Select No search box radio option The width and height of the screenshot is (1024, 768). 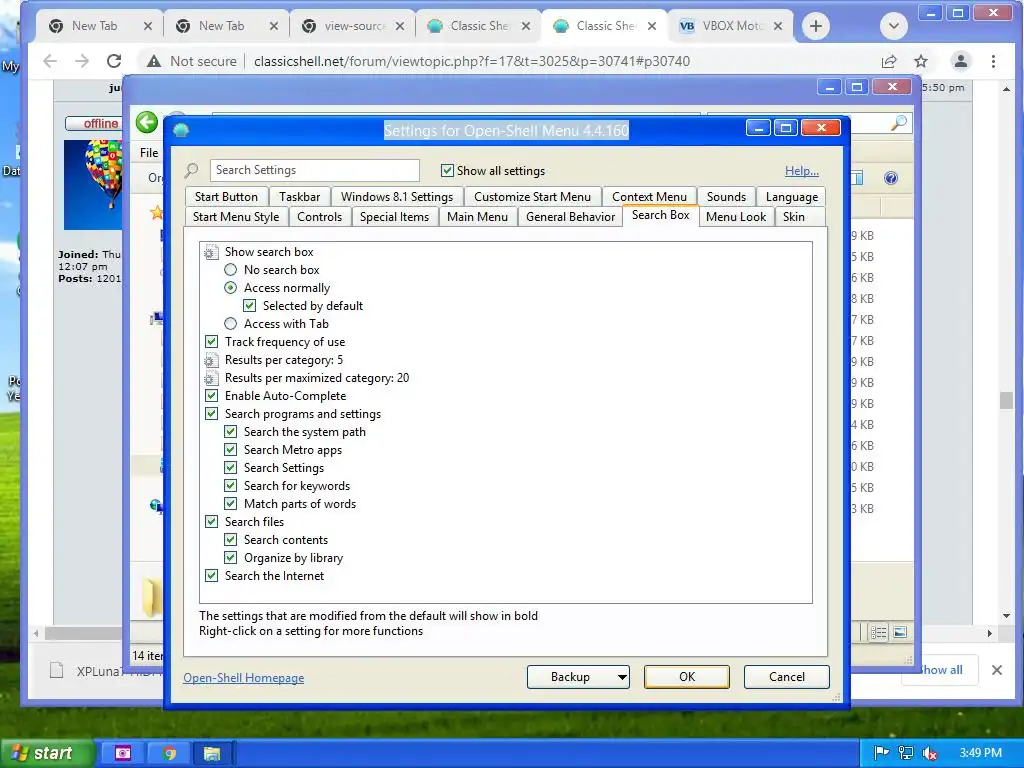tap(231, 270)
